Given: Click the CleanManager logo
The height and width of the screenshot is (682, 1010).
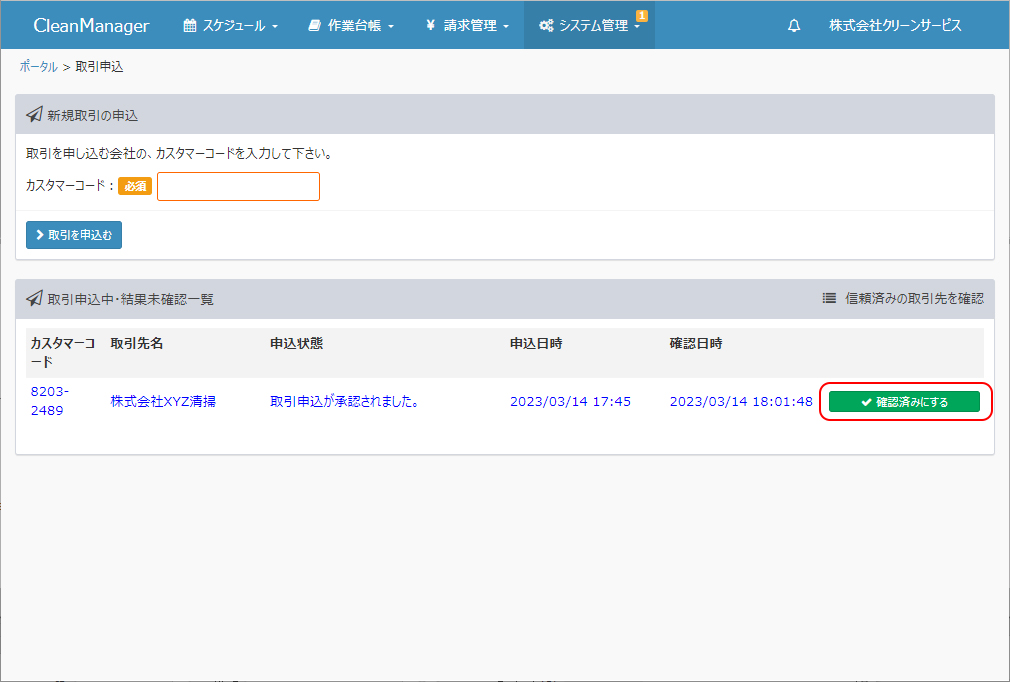Looking at the screenshot, I should [x=91, y=26].
